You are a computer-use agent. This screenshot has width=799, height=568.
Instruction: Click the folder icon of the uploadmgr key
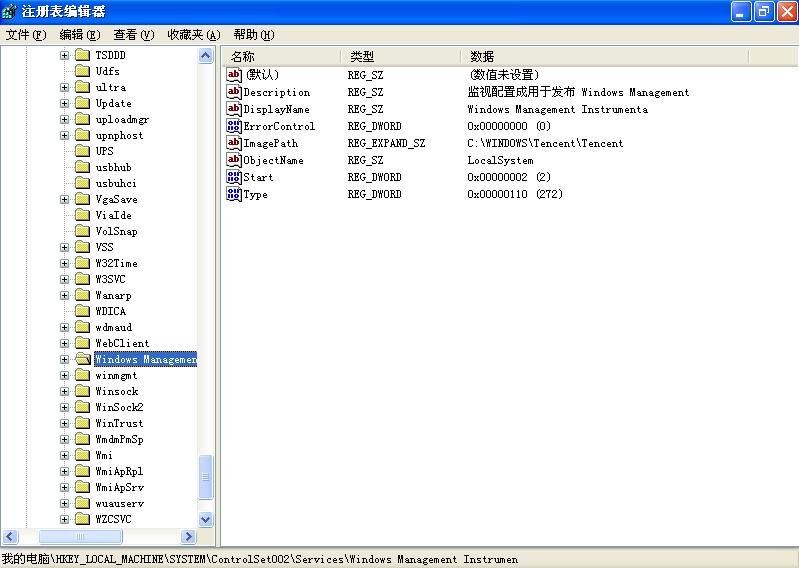[83, 119]
